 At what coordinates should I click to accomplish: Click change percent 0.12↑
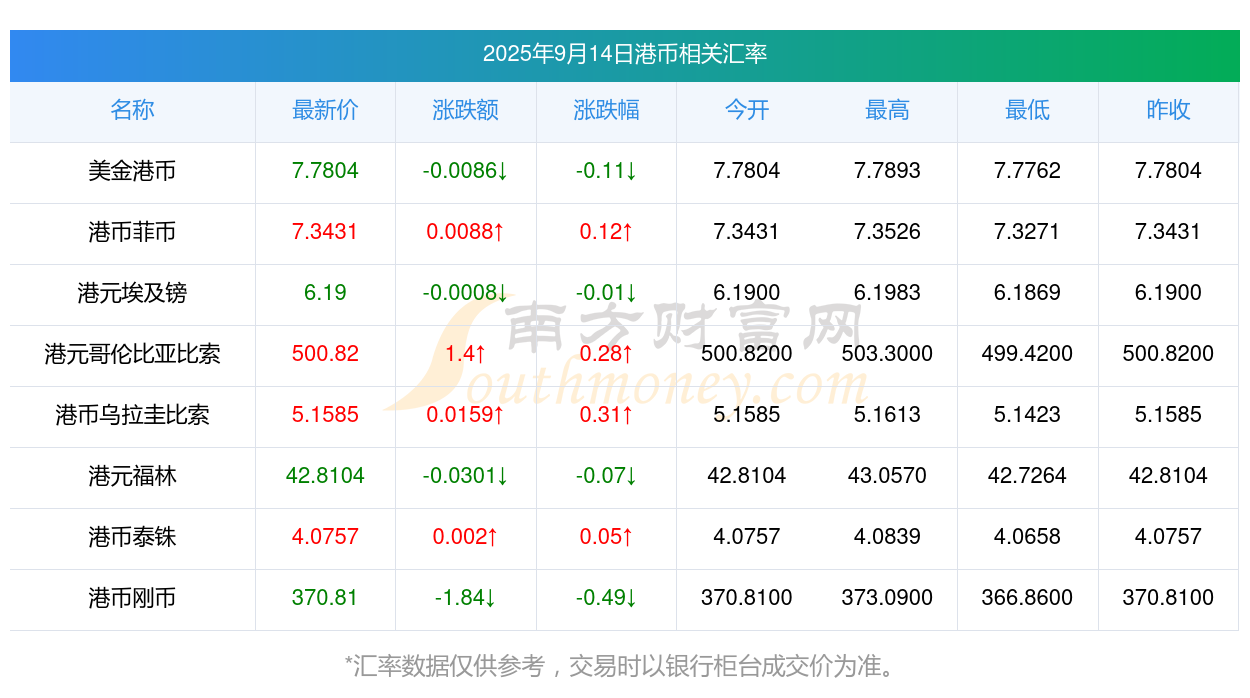coord(606,232)
